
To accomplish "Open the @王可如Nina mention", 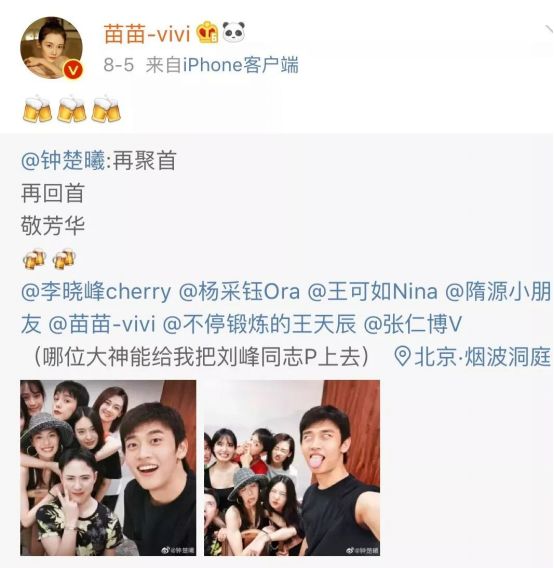I will click(x=372, y=291).
